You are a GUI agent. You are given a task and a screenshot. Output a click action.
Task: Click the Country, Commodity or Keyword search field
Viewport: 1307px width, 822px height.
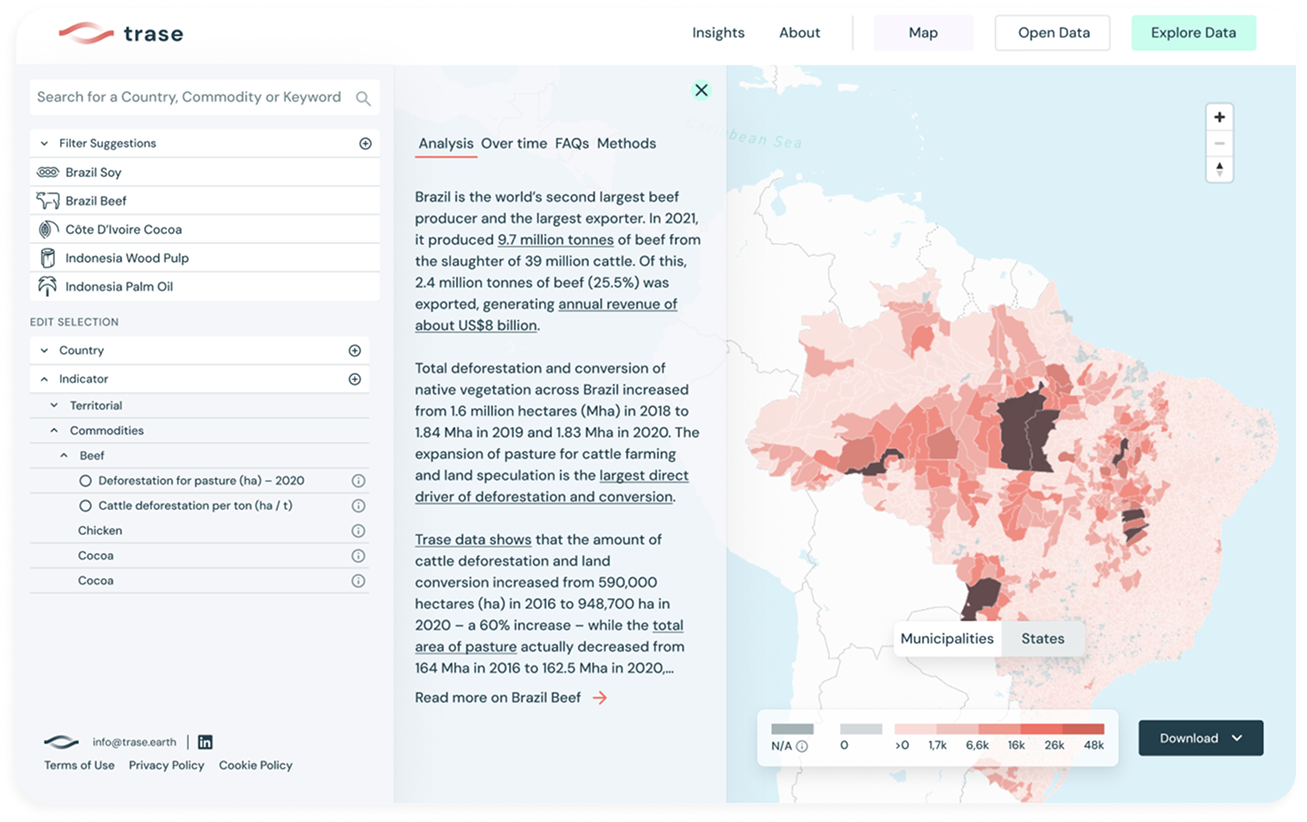tap(204, 98)
